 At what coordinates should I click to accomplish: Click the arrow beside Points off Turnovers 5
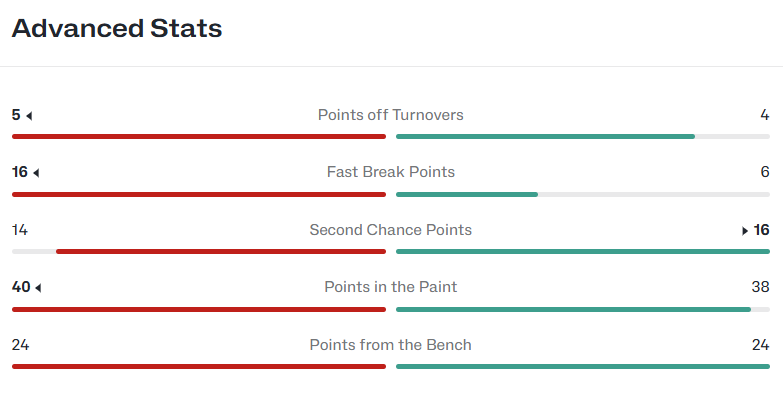click(x=29, y=116)
